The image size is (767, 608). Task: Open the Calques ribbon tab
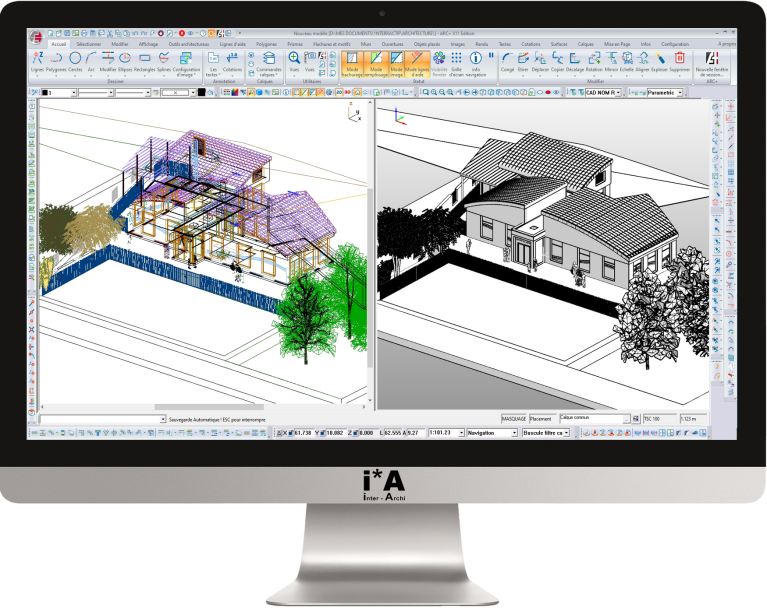(583, 45)
